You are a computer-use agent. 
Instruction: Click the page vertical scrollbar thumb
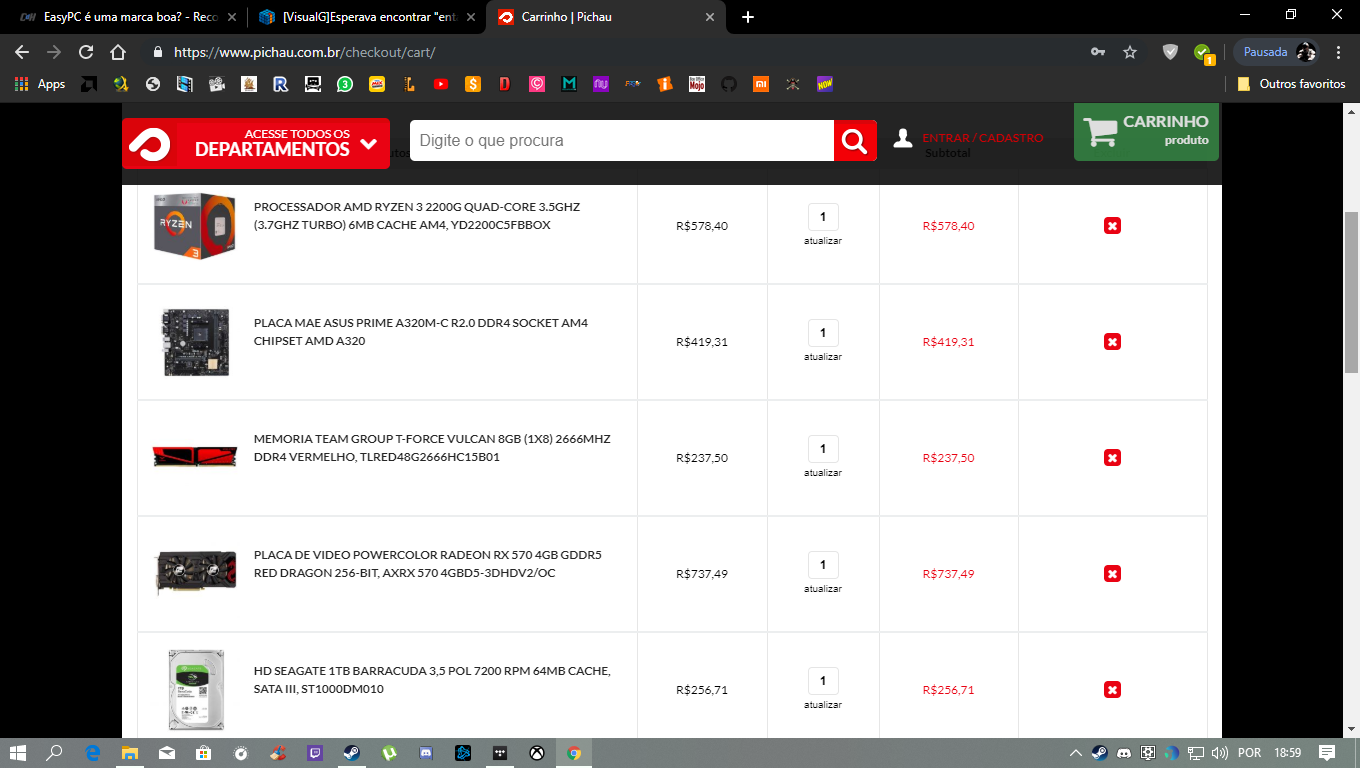click(x=1351, y=291)
